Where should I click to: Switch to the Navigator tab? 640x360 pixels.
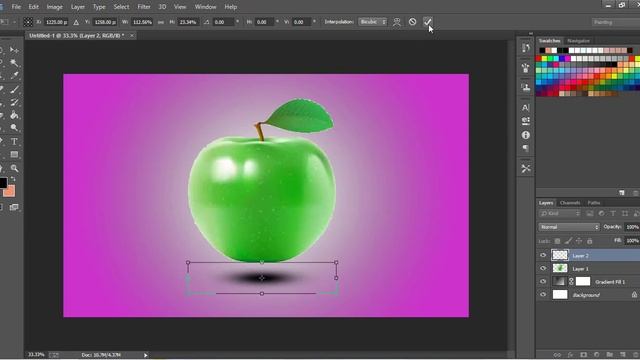click(578, 41)
